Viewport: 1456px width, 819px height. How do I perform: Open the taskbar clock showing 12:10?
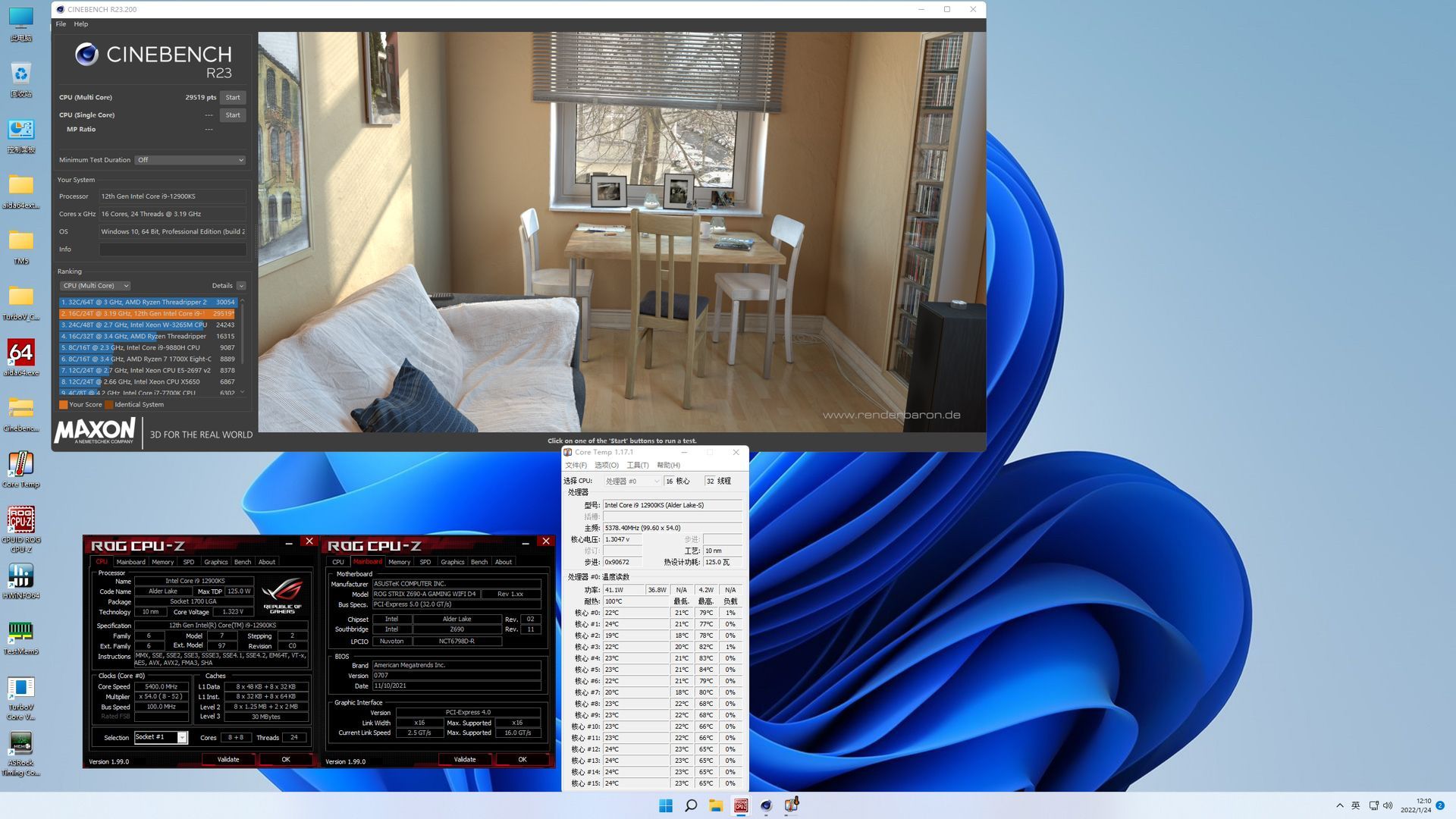tap(1415, 805)
